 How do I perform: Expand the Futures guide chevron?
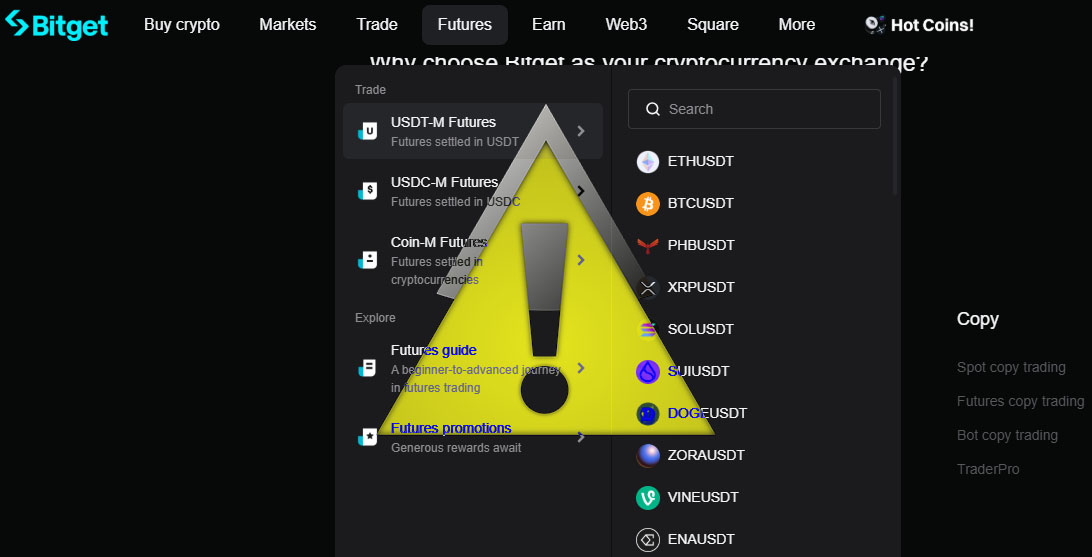tap(581, 368)
